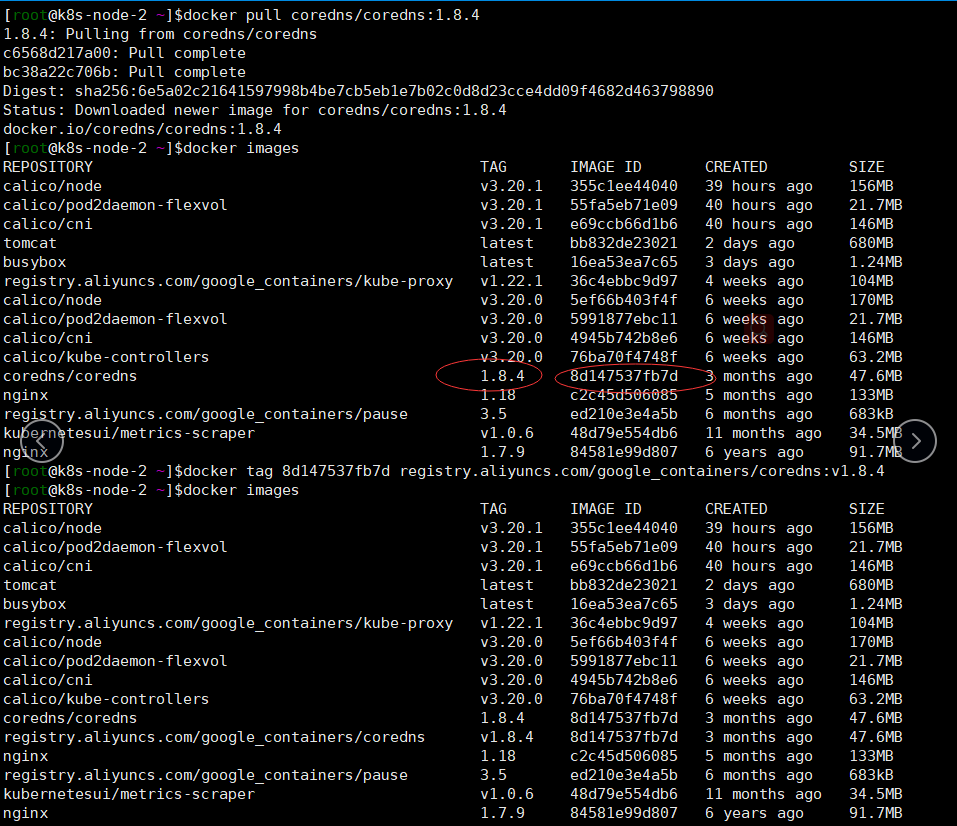Click circled ID 8d147537fb7d in first listing
Screen dimensions: 957x826
click(x=624, y=375)
